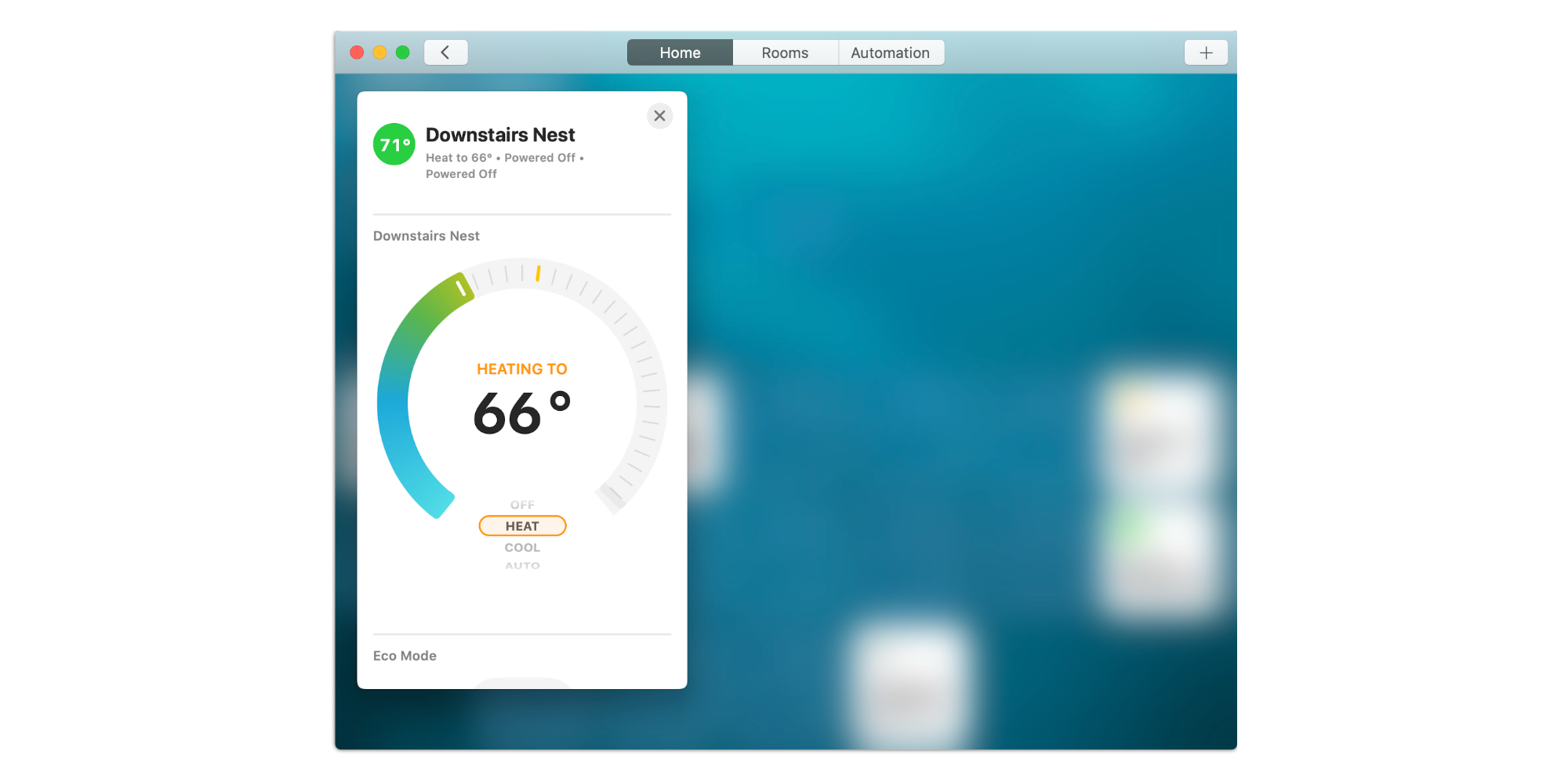Enter fullscreen with the green window button
This screenshot has width=1568, height=784.
coord(403,53)
